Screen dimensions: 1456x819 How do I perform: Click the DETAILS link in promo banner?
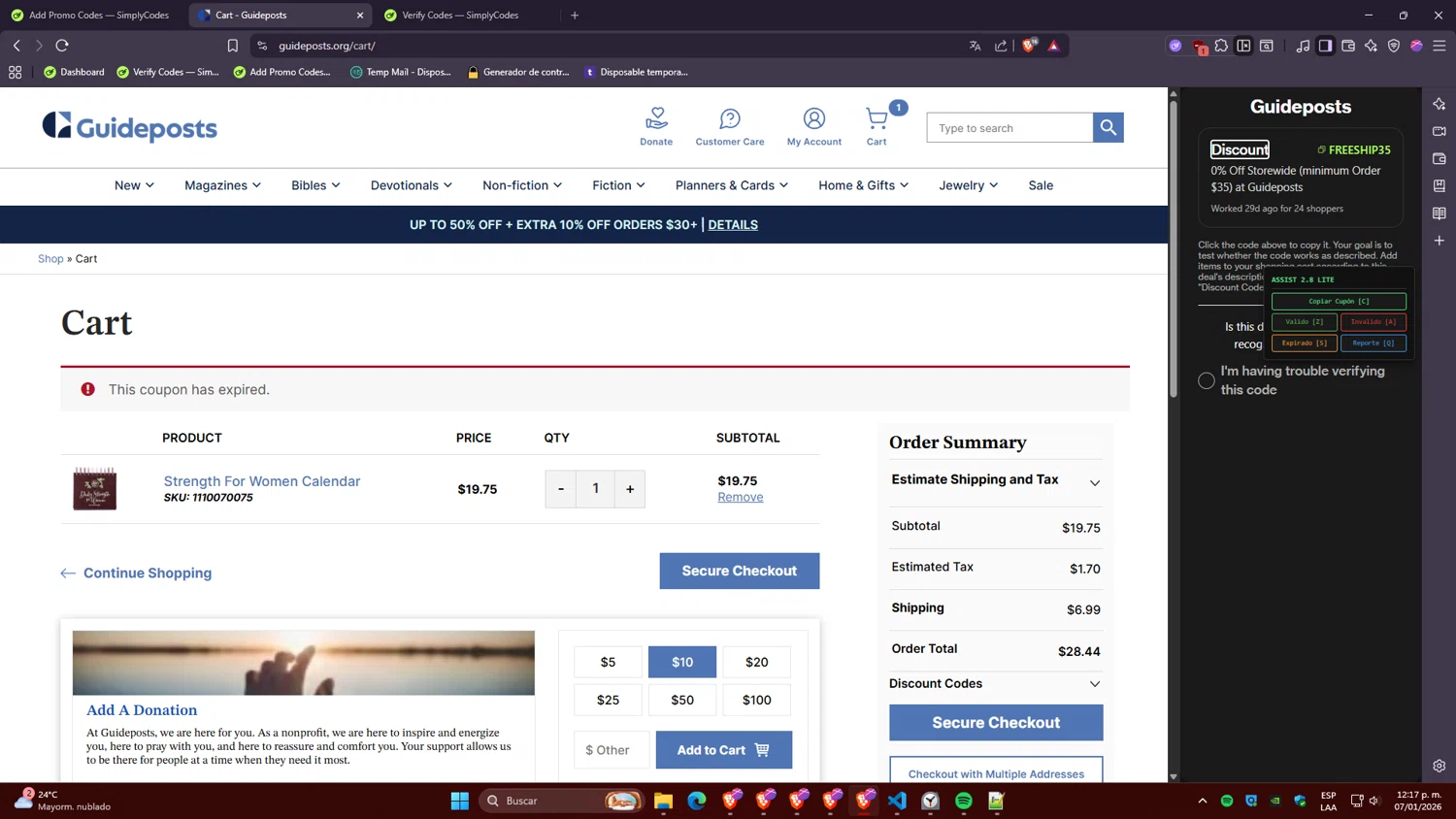733,224
